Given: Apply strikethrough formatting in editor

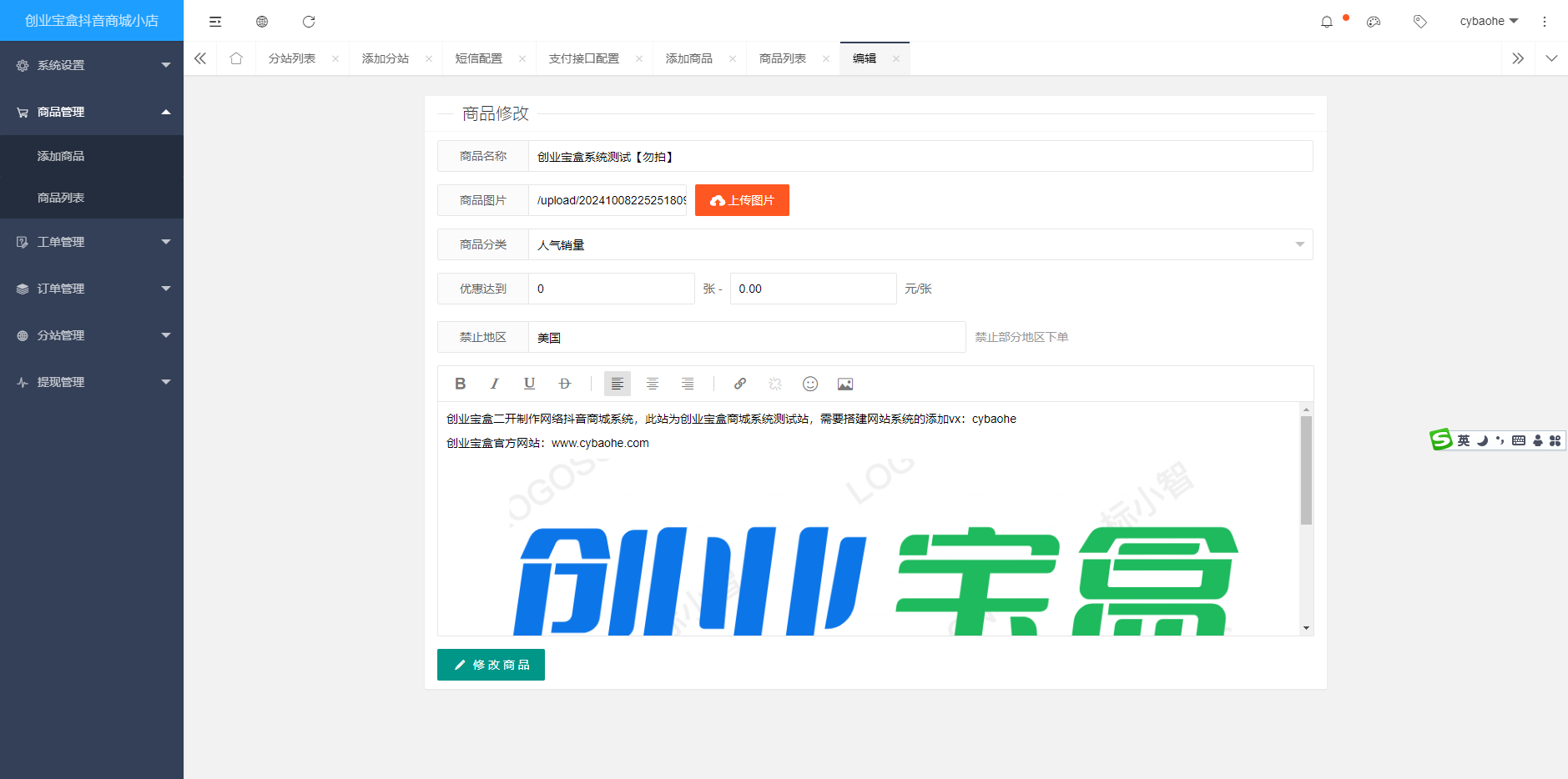Looking at the screenshot, I should point(565,384).
